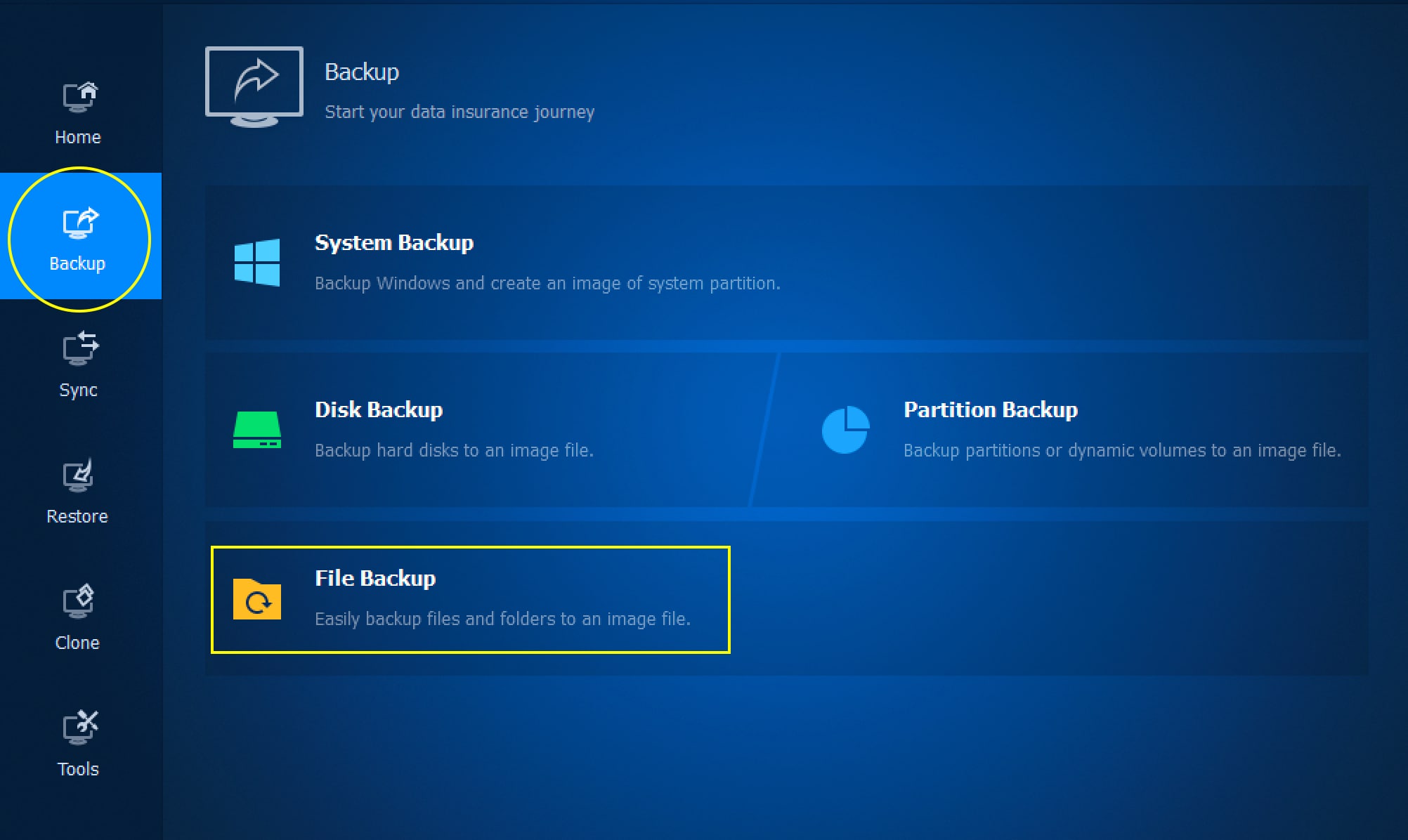This screenshot has width=1408, height=840.
Task: Click the Windows logo icon for System Backup
Action: (257, 261)
